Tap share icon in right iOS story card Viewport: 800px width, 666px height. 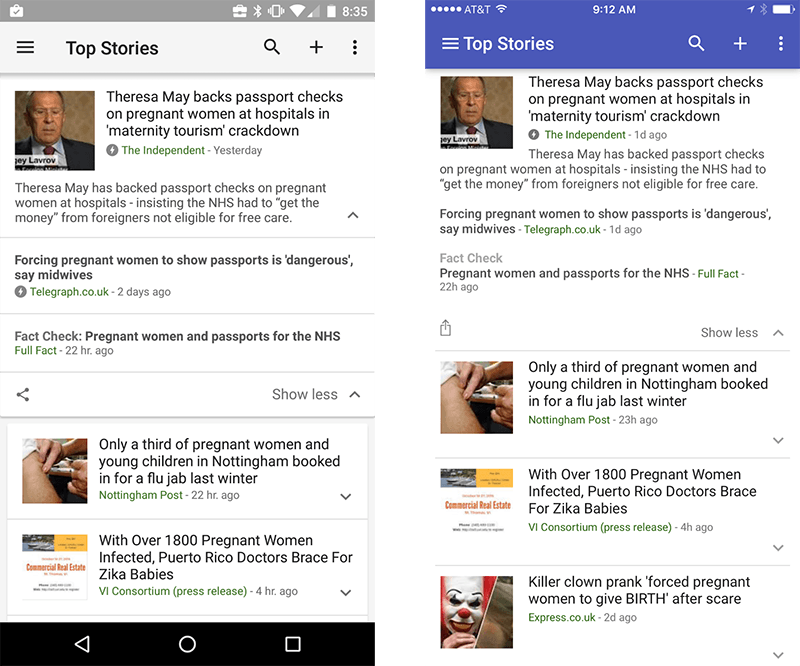[x=446, y=329]
